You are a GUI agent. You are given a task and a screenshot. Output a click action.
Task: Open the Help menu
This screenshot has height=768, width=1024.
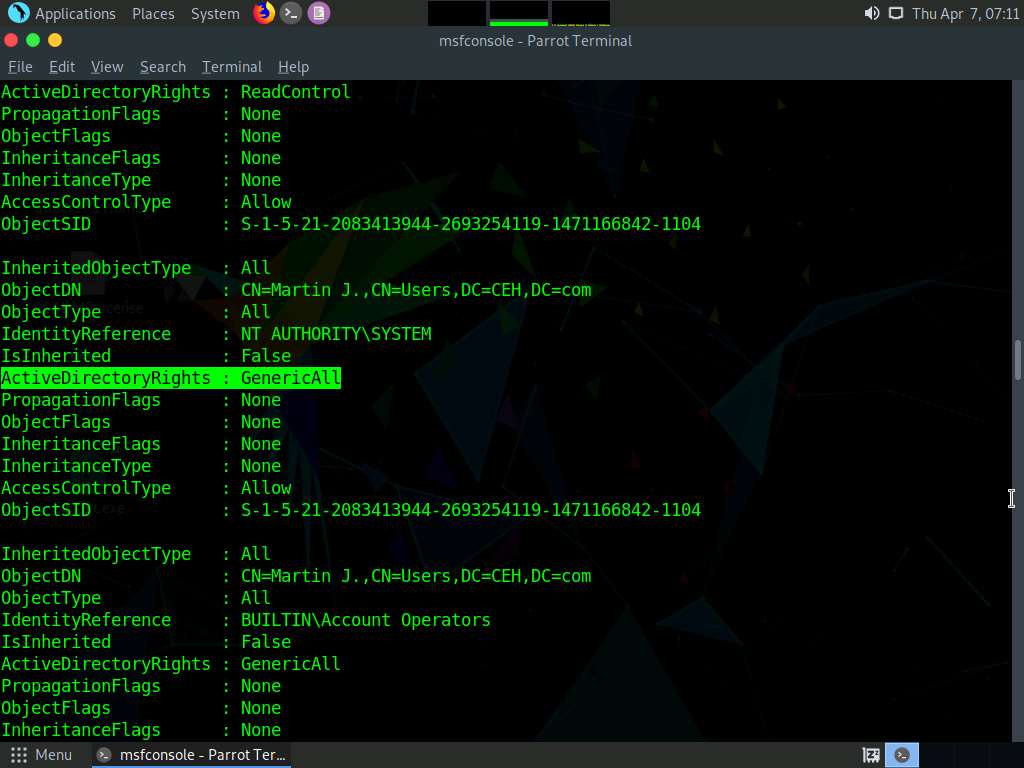coord(293,67)
